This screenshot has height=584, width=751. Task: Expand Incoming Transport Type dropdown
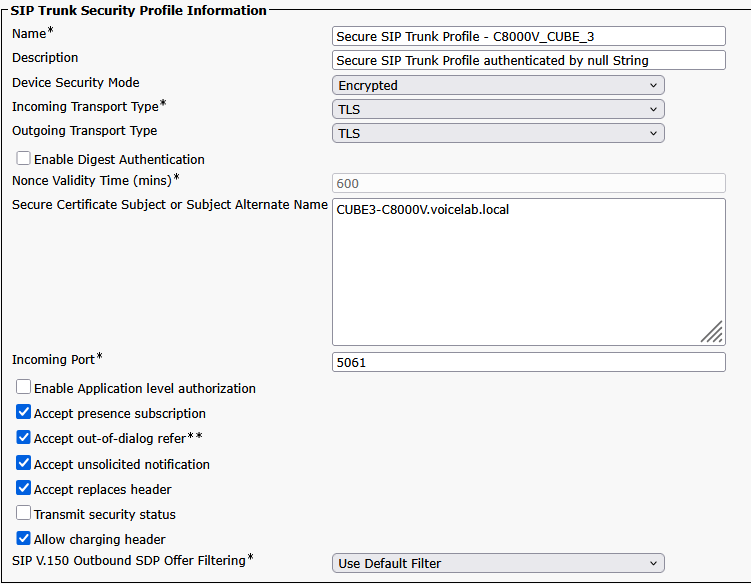pos(498,109)
